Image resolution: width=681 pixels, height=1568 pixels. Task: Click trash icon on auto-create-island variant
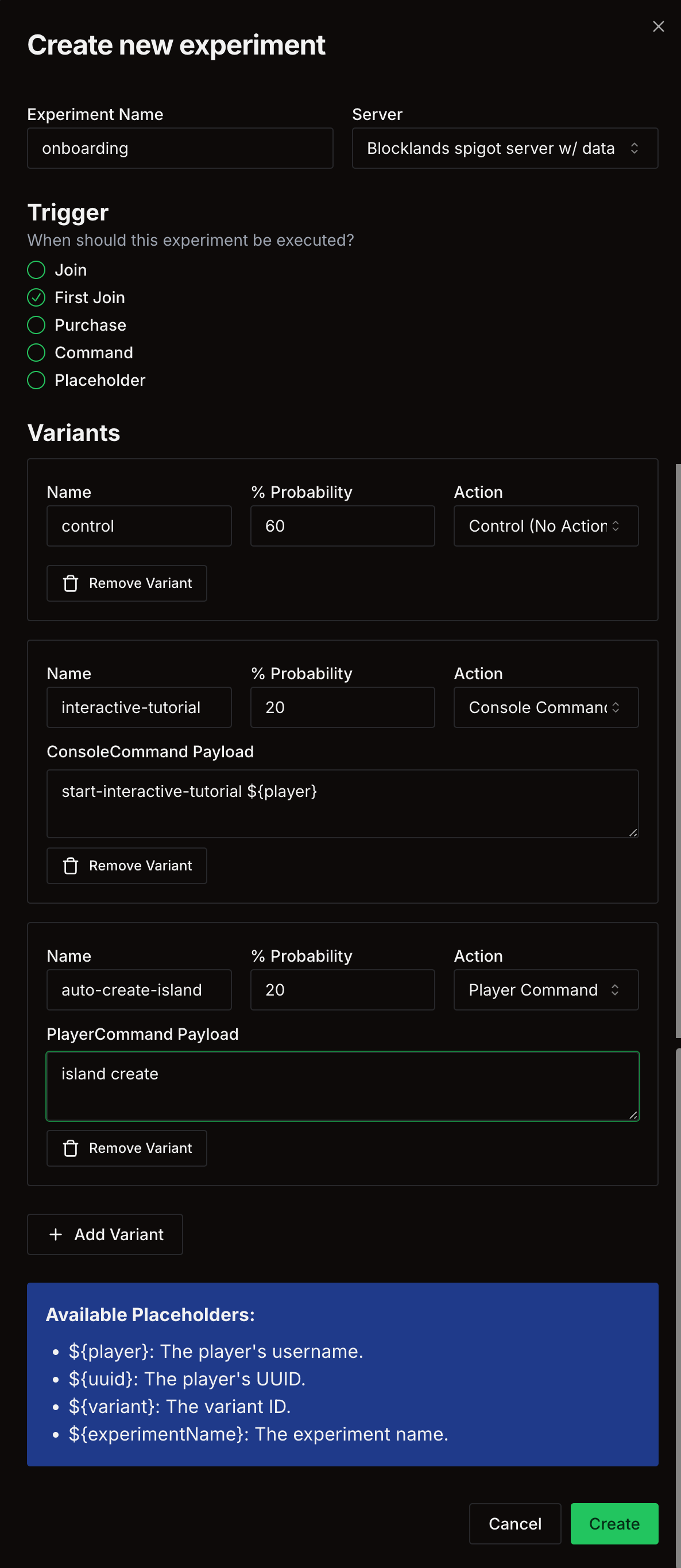click(71, 1148)
